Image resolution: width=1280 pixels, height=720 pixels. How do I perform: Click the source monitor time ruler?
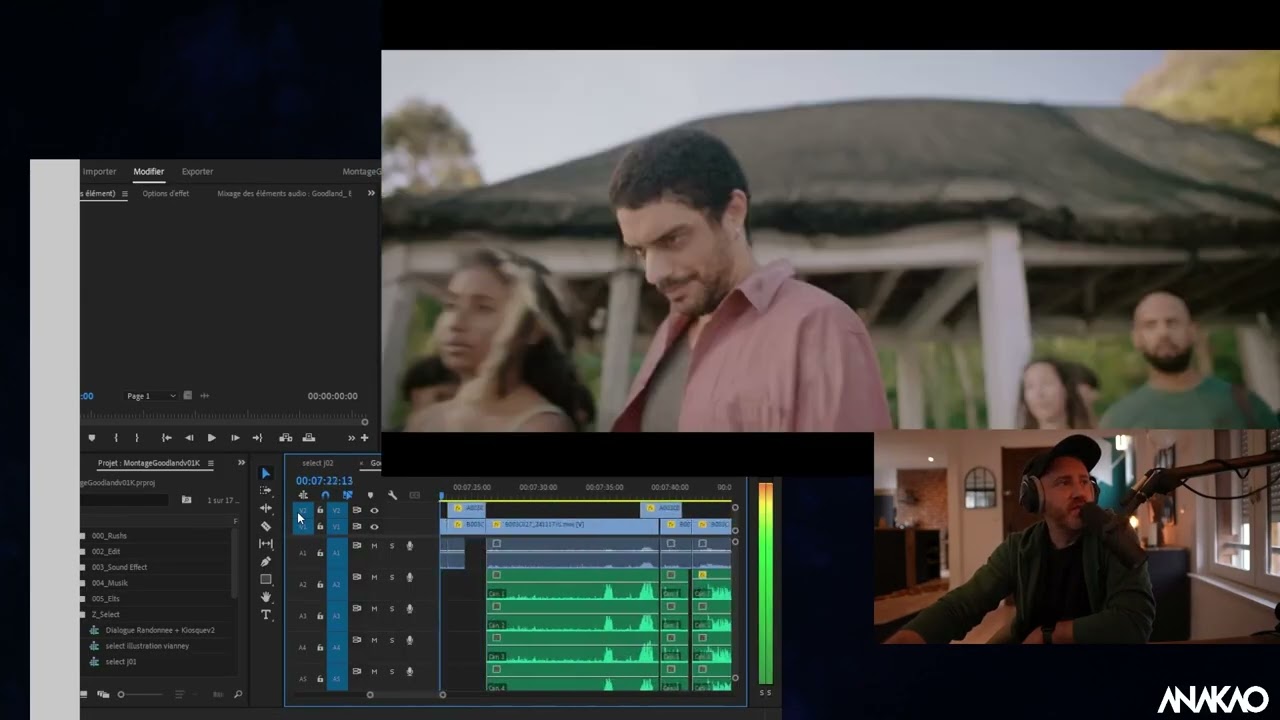point(224,415)
